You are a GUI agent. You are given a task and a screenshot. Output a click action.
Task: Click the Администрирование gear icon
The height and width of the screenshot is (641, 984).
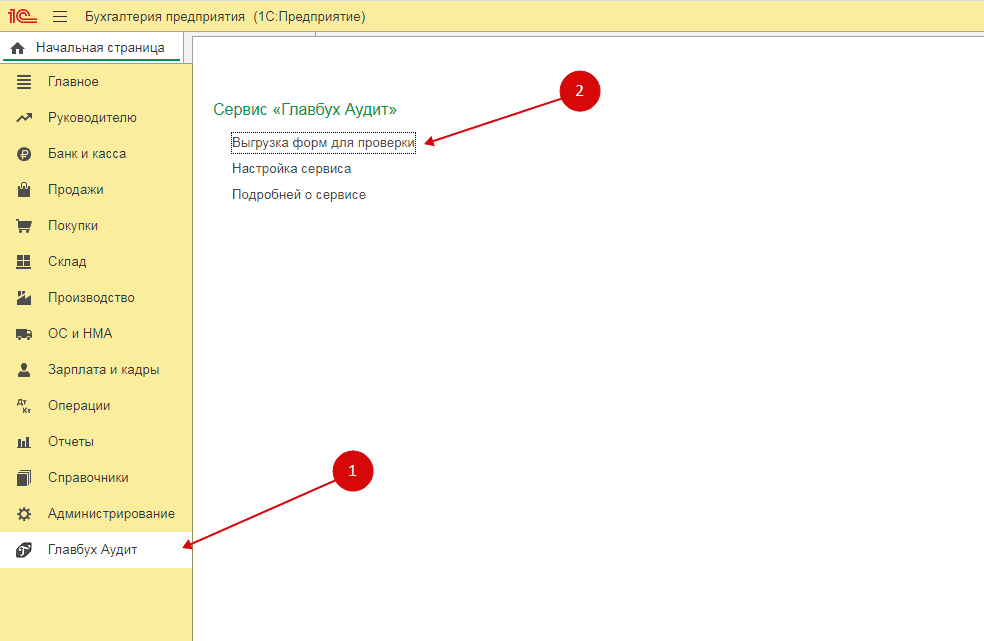pyautogui.click(x=25, y=514)
